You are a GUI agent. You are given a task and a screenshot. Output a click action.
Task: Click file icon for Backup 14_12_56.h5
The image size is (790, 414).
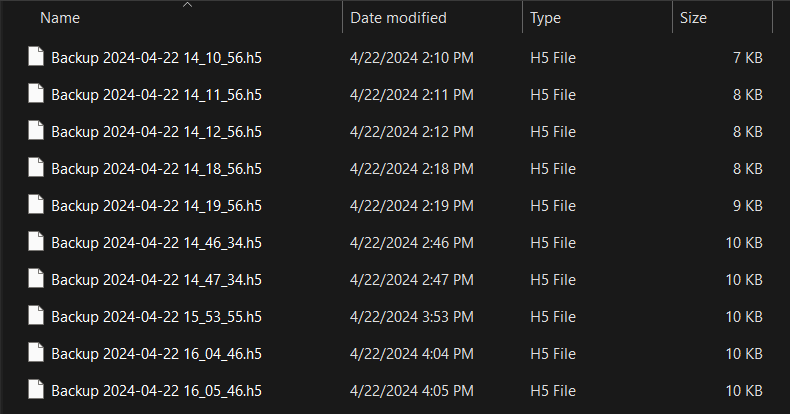[37, 131]
